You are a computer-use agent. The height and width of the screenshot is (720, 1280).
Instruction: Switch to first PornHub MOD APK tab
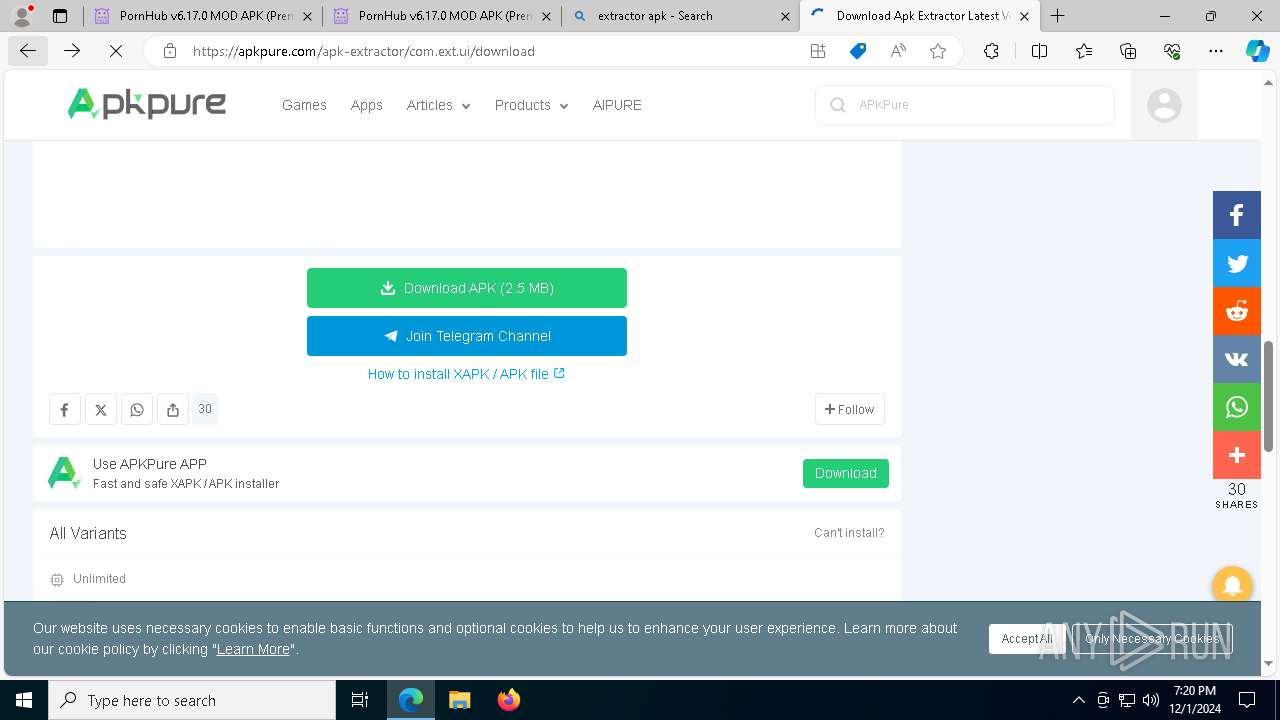[x=203, y=16]
